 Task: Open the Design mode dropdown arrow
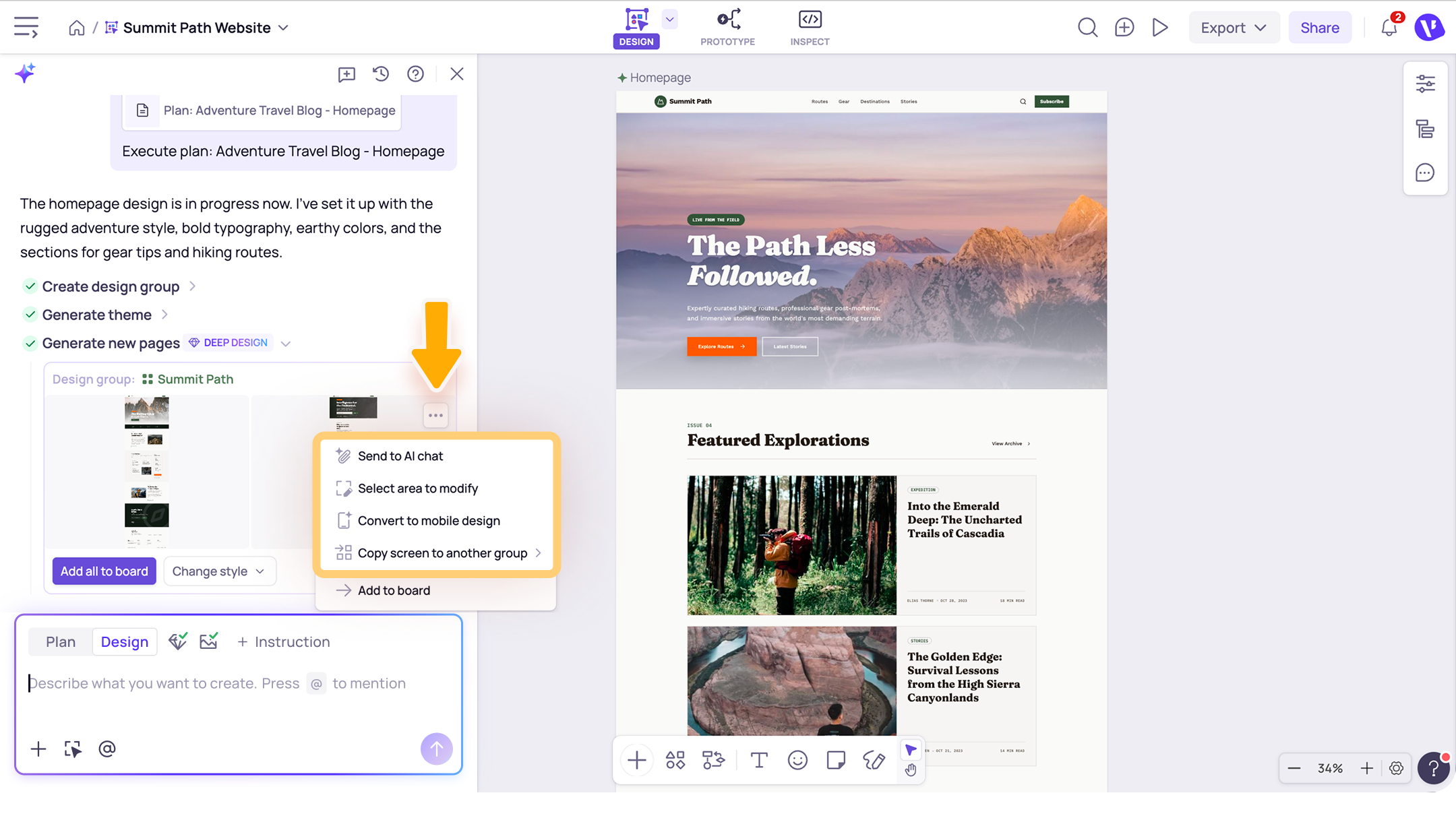(669, 20)
